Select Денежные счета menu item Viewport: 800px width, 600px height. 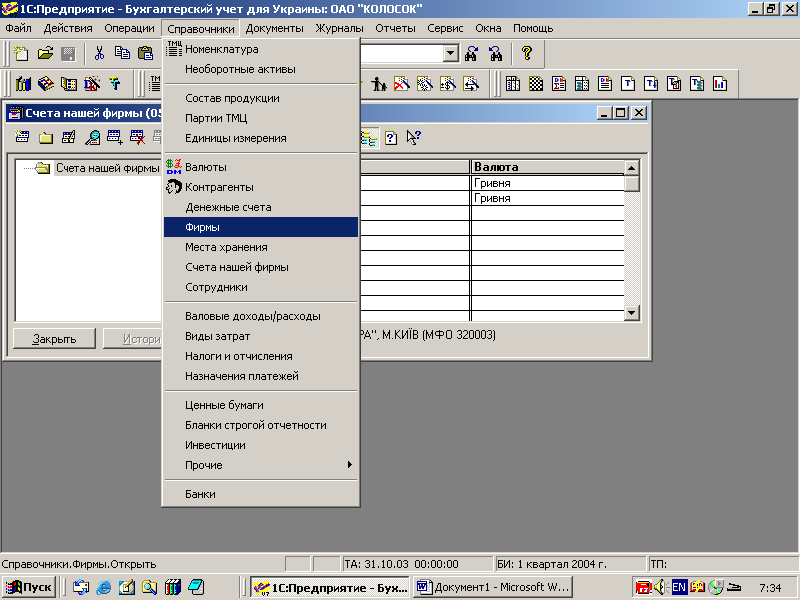pos(261,207)
